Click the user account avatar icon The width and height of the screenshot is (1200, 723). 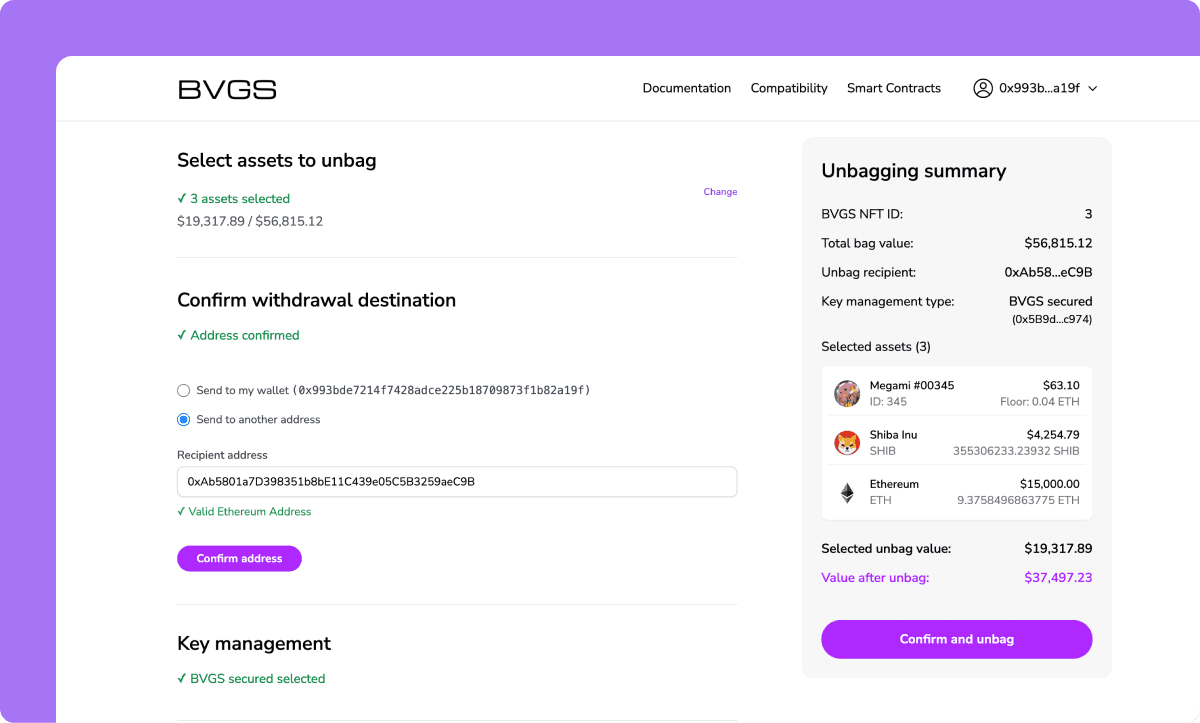(x=983, y=88)
